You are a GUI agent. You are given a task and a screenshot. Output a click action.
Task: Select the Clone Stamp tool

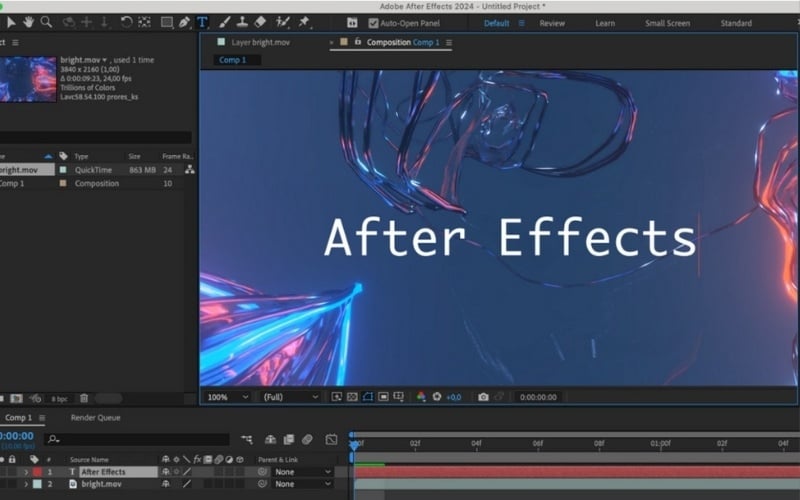242,22
